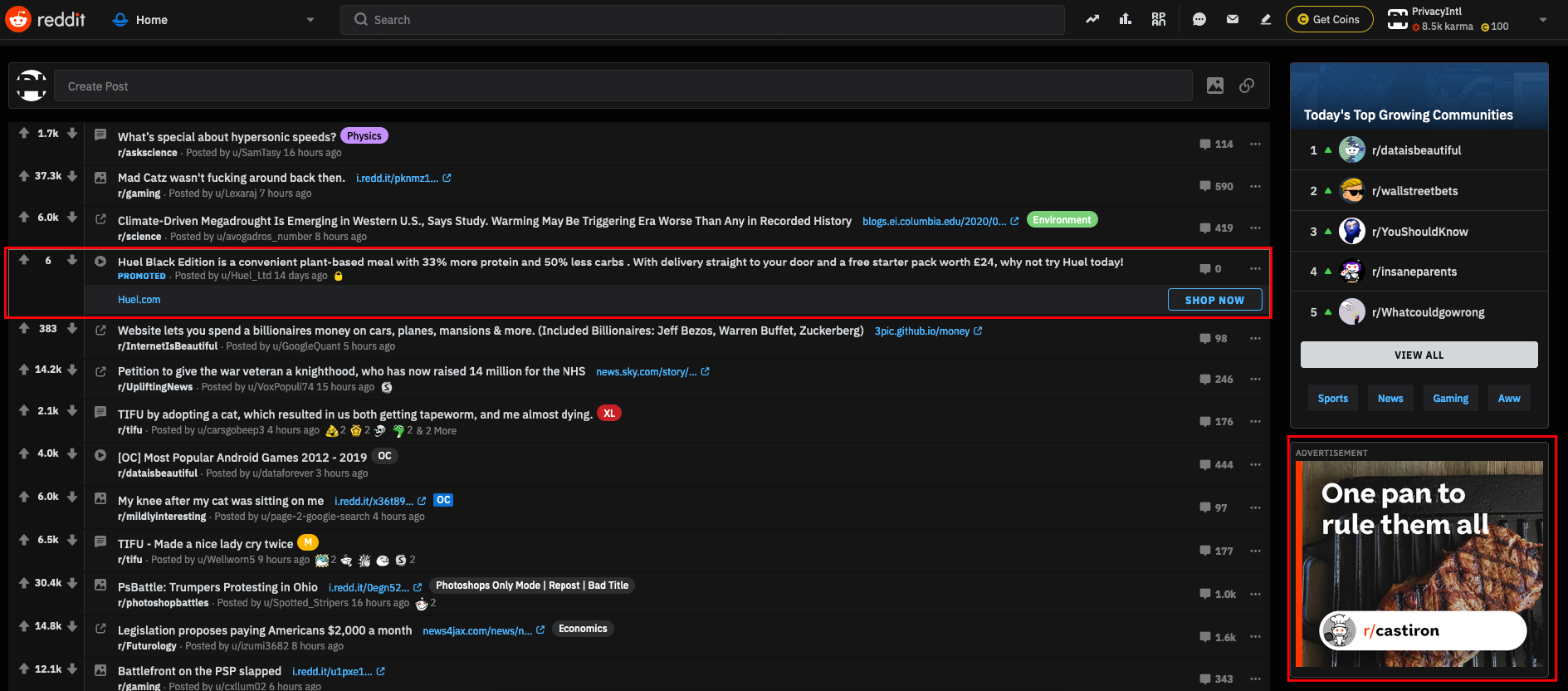The height and width of the screenshot is (691, 1568).
Task: Click the Get Coins button
Action: (1329, 19)
